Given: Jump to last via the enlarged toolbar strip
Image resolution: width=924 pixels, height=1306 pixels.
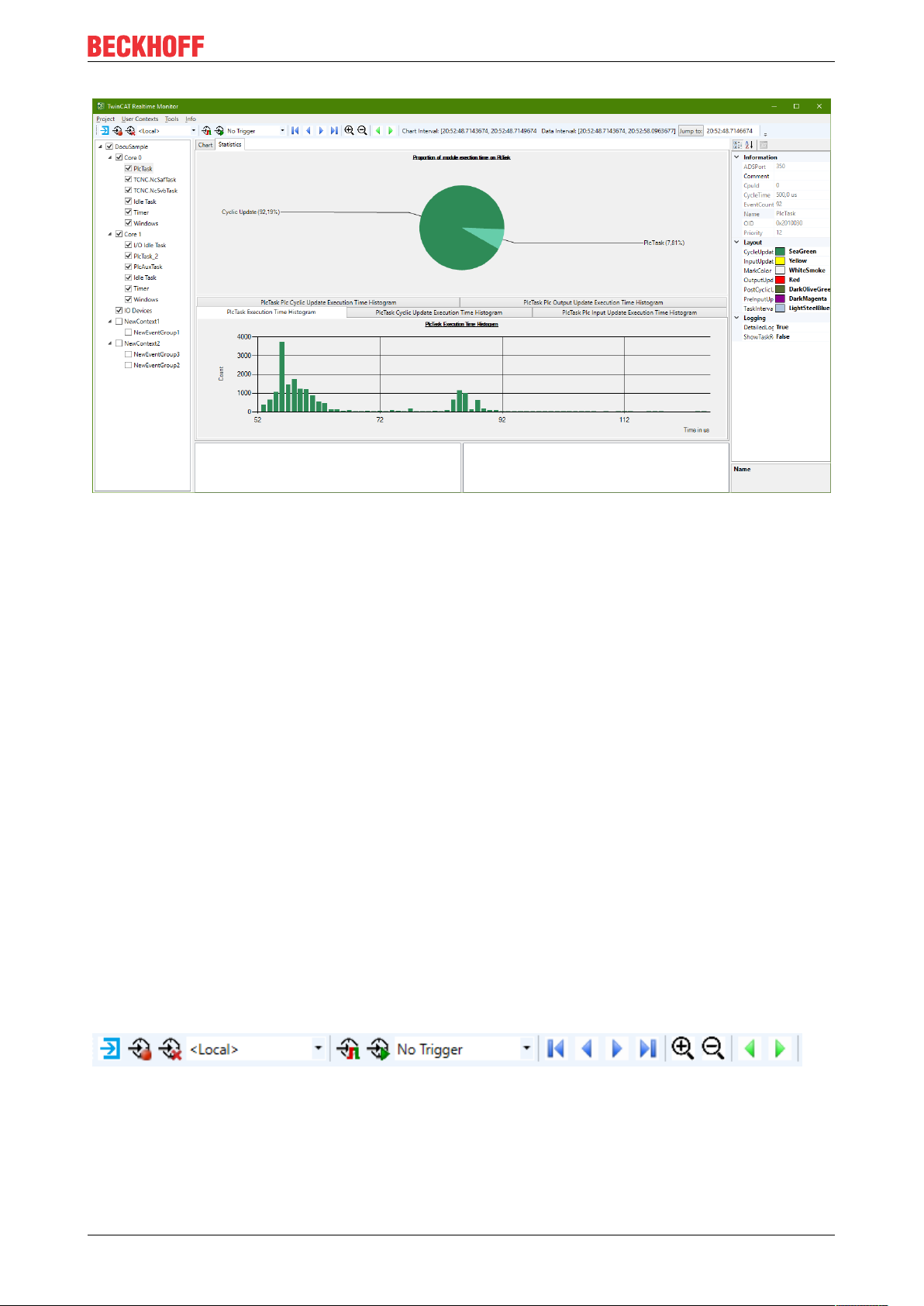Looking at the screenshot, I should pyautogui.click(x=648, y=1049).
